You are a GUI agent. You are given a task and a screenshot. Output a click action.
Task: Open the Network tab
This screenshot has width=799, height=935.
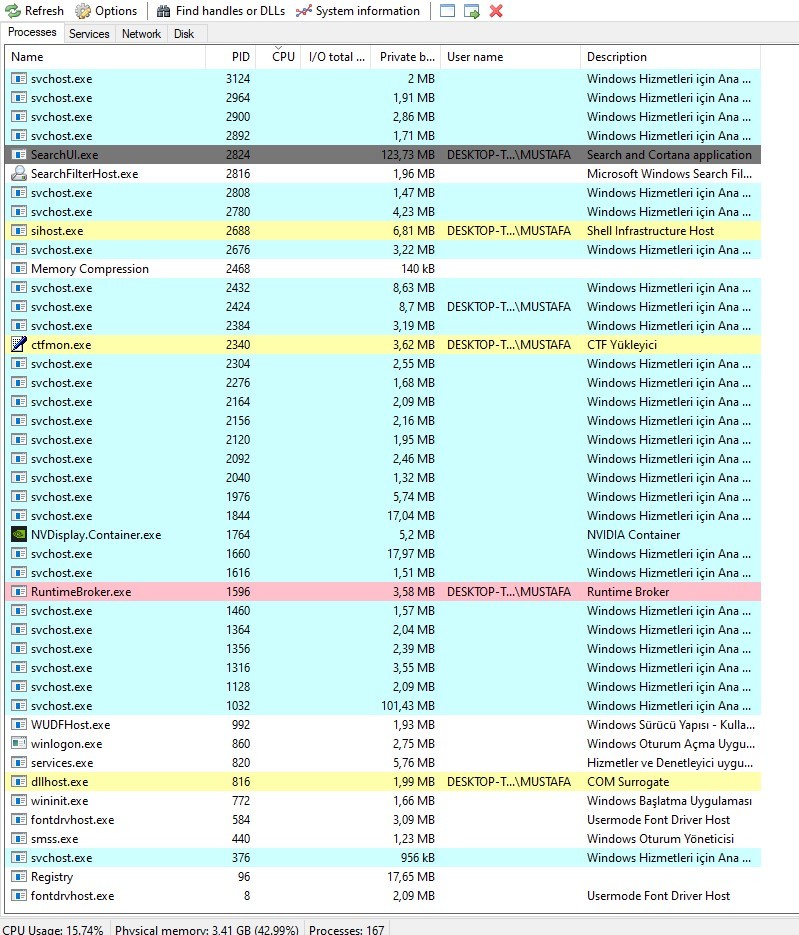(x=141, y=34)
